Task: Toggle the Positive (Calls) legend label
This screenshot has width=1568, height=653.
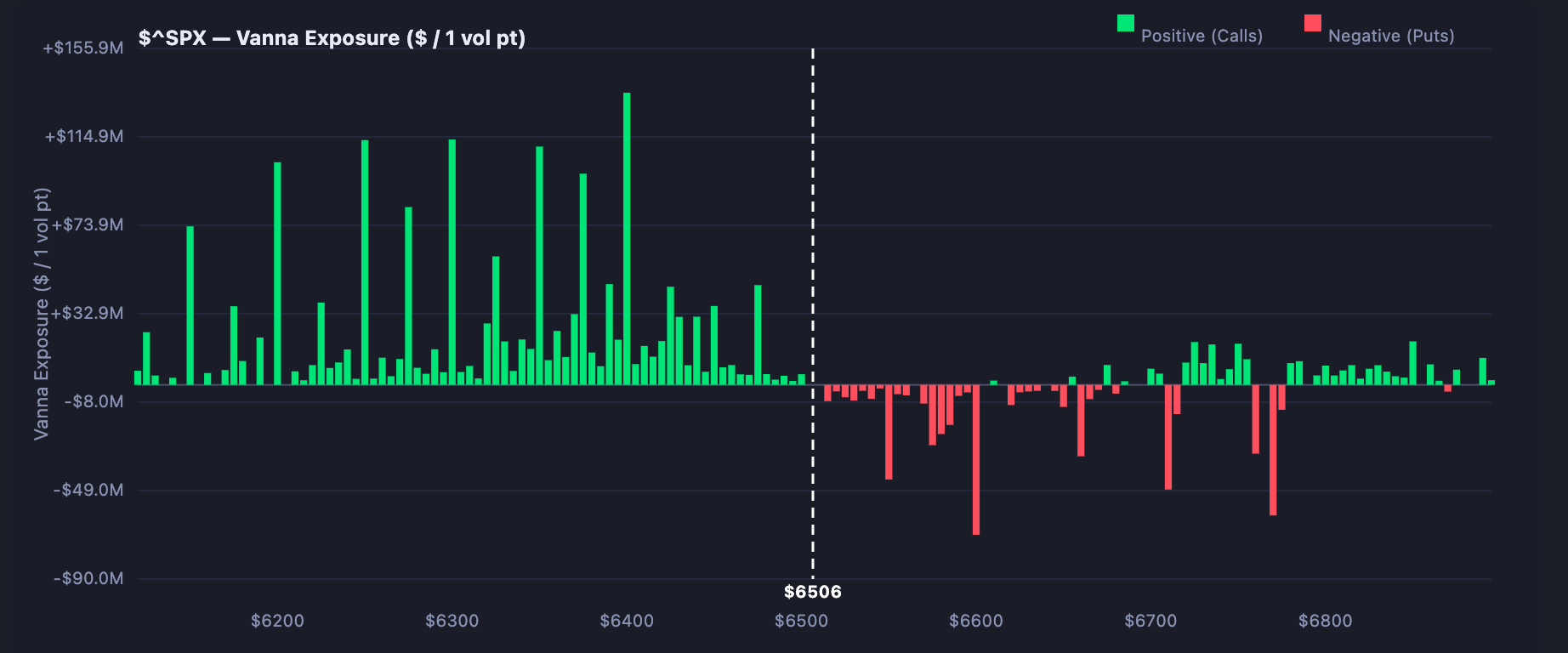Action: (x=1201, y=36)
